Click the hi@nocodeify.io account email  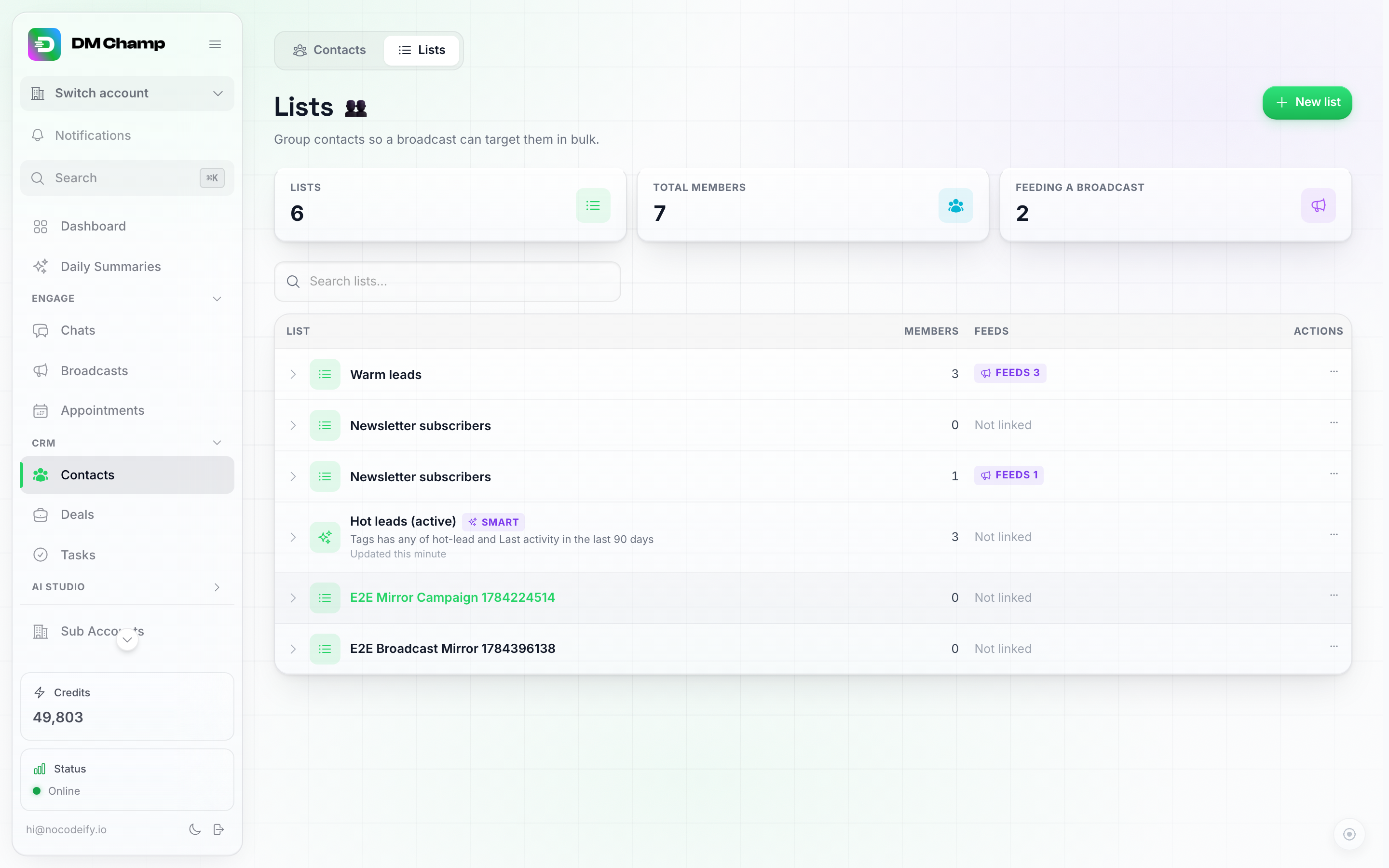pos(66,829)
